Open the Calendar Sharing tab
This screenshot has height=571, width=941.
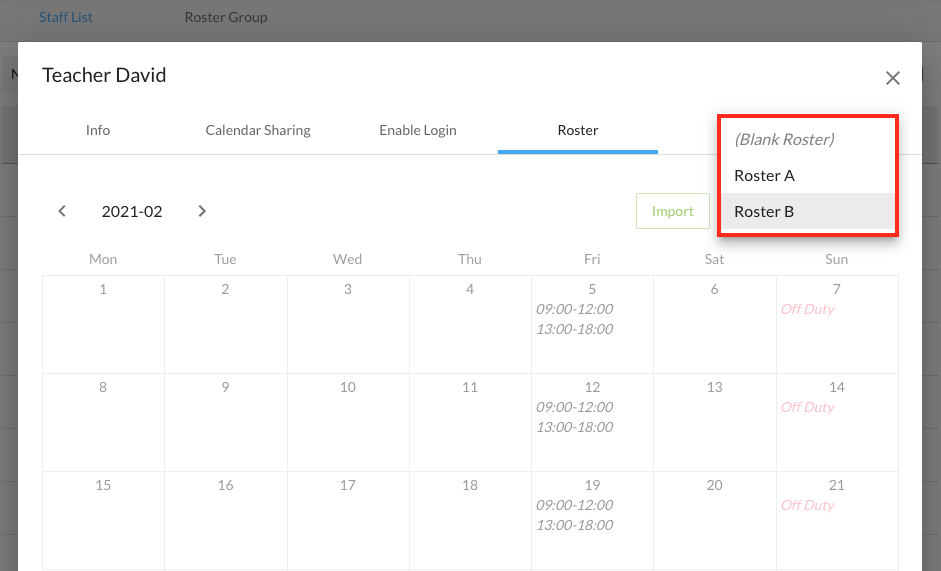coord(258,130)
